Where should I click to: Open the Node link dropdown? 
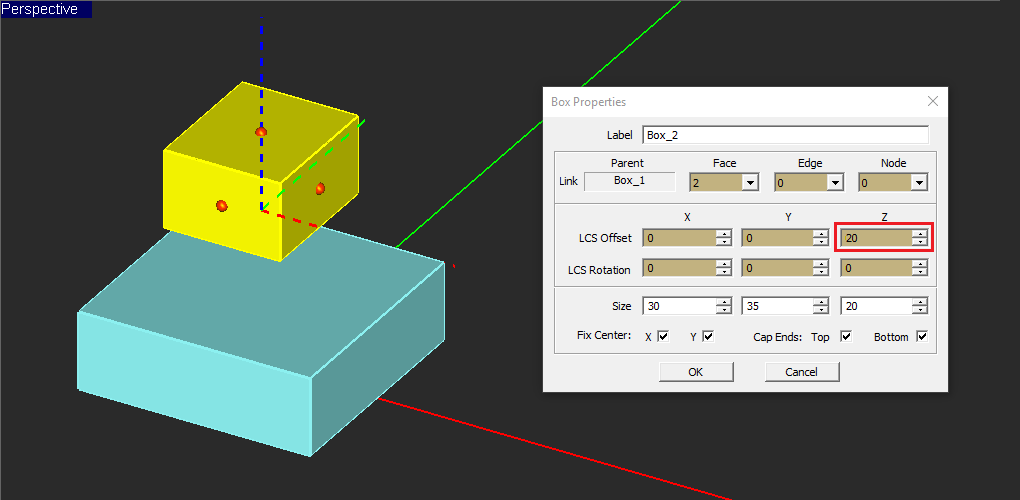click(x=919, y=183)
